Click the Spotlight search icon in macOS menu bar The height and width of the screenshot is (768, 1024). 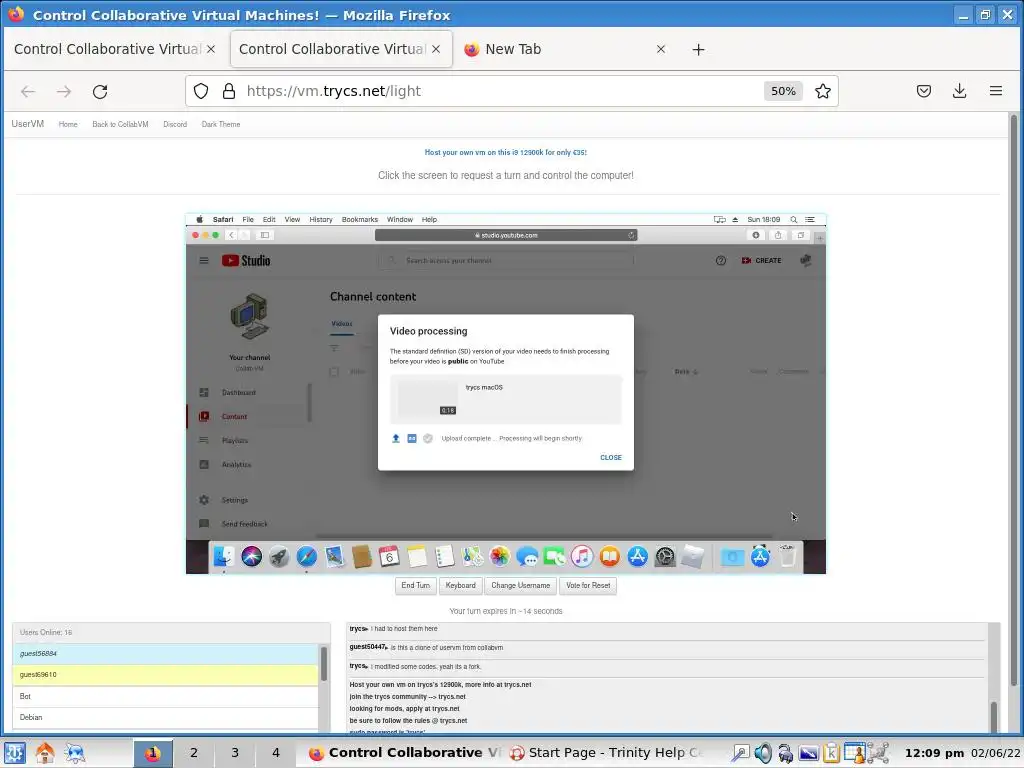[x=793, y=219]
